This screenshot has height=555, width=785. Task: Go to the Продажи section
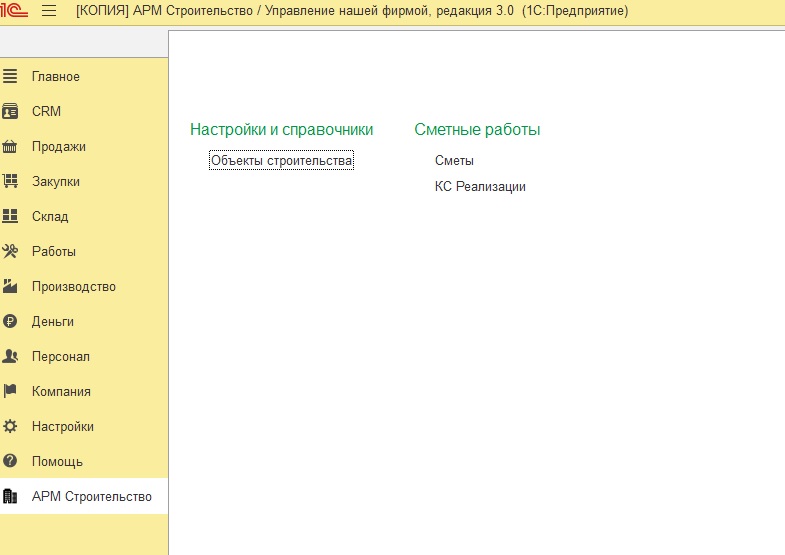point(59,147)
